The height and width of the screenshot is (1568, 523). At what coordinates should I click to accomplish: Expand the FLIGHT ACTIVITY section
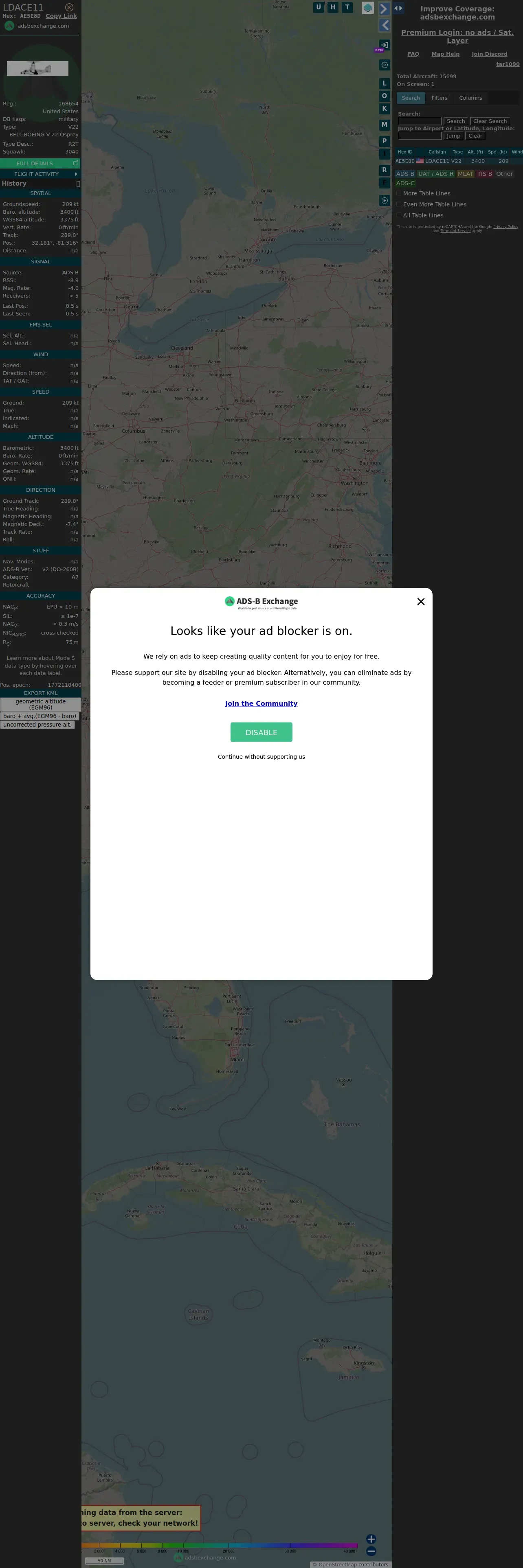point(40,174)
